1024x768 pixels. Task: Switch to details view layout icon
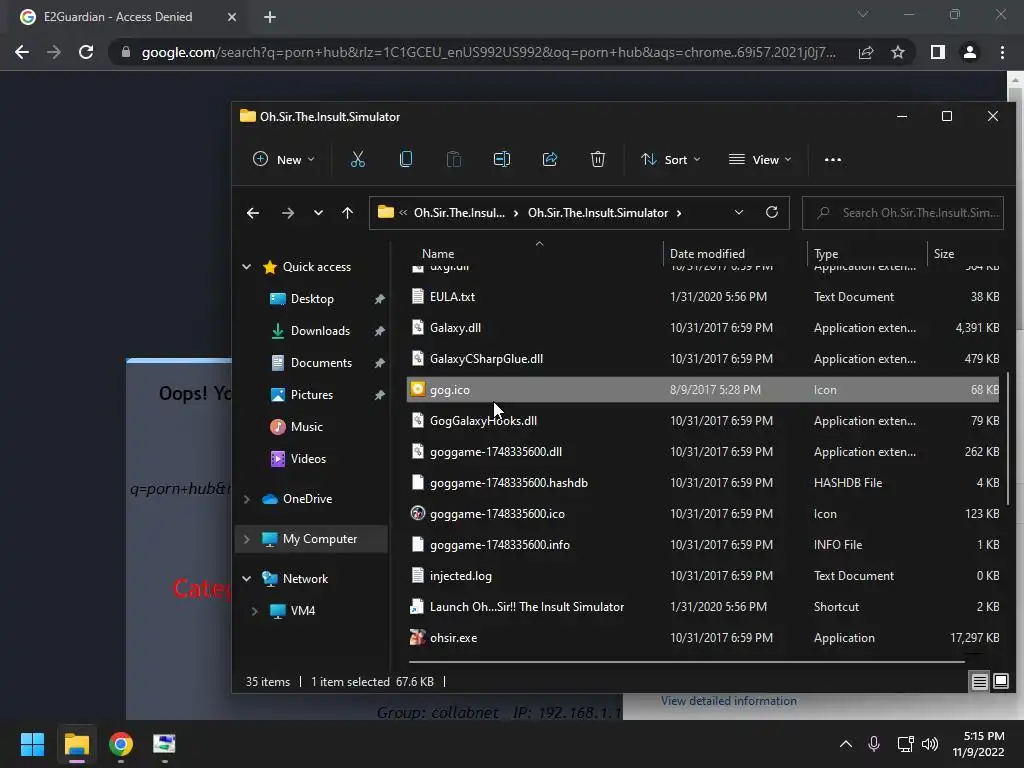click(979, 682)
